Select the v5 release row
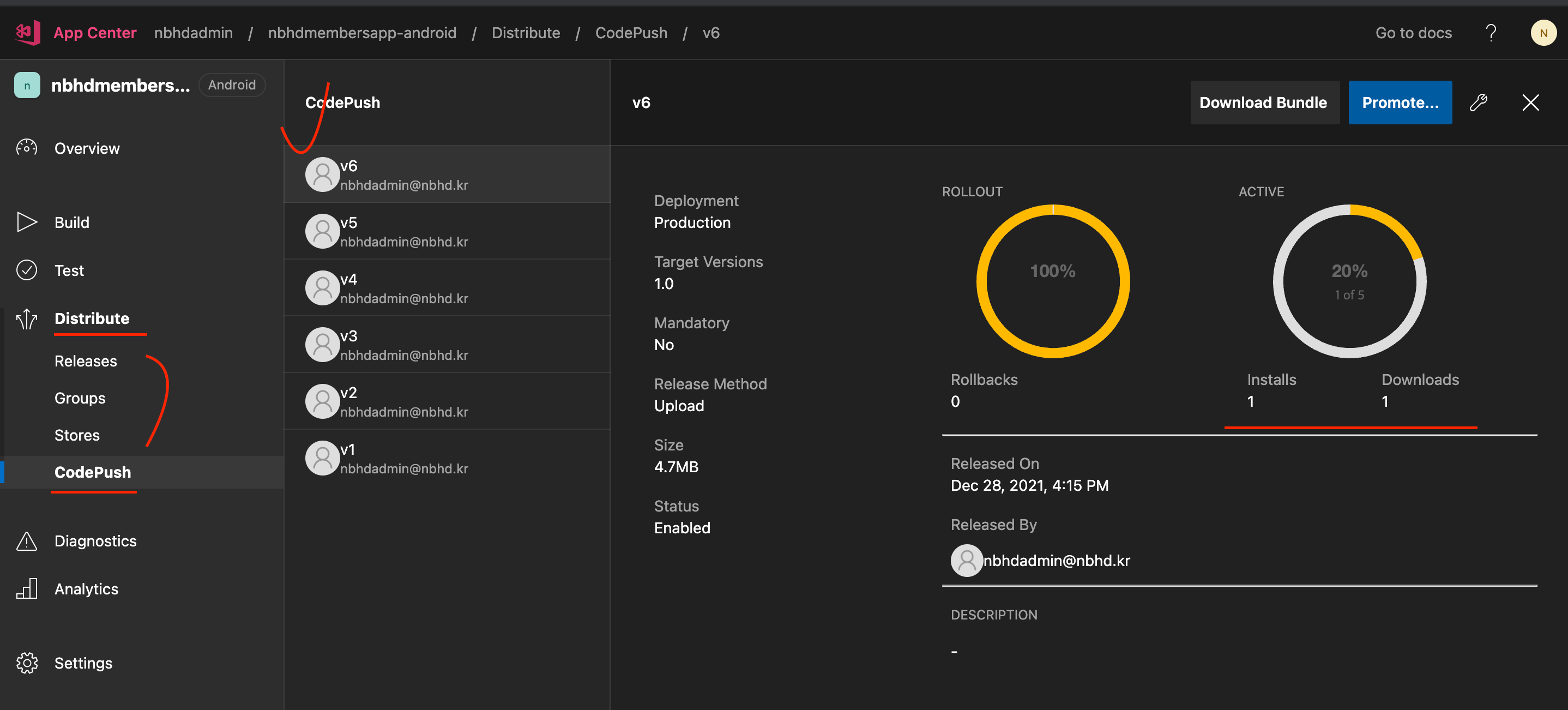This screenshot has width=1568, height=710. 447,231
